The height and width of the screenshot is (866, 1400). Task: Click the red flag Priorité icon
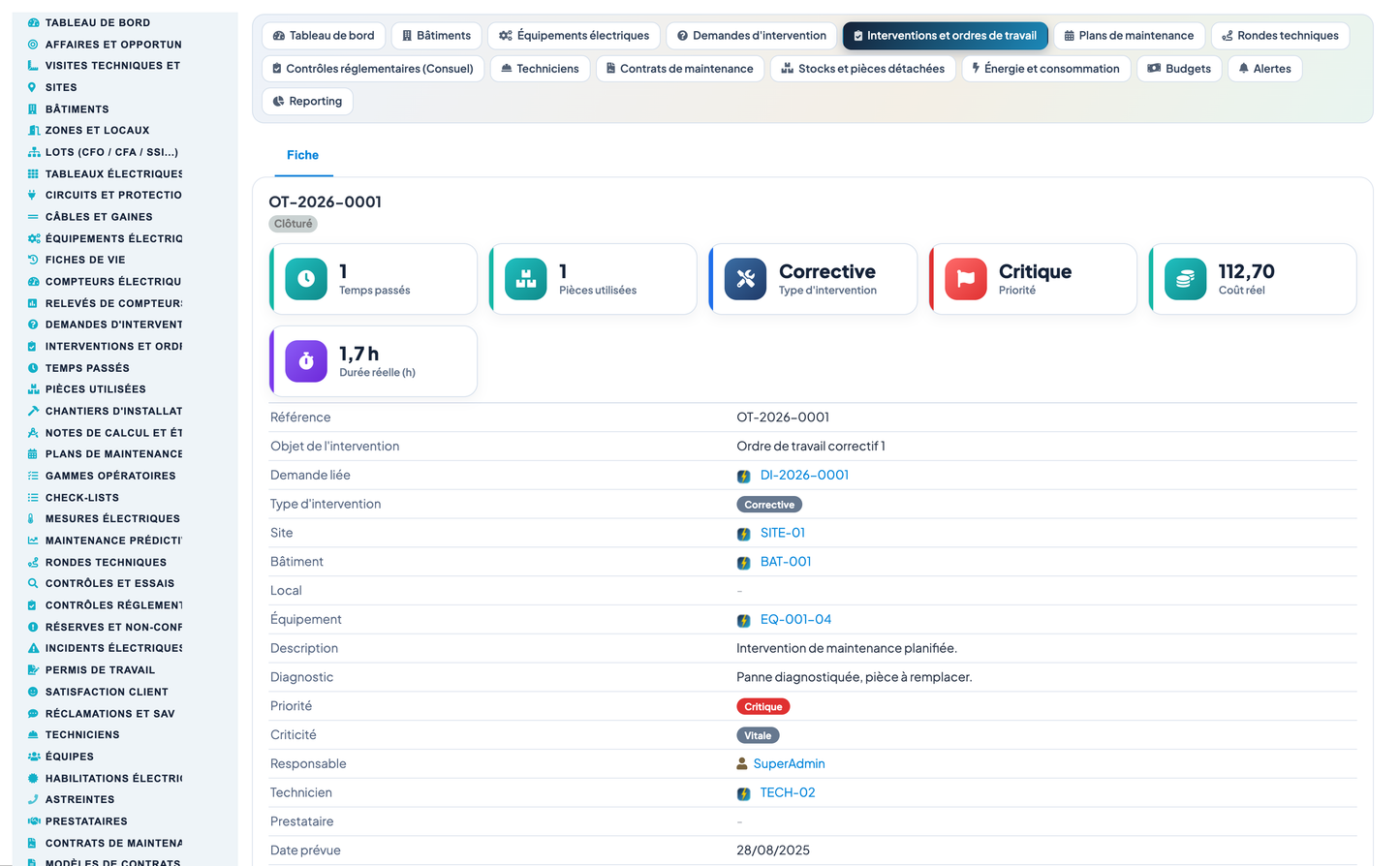click(966, 279)
